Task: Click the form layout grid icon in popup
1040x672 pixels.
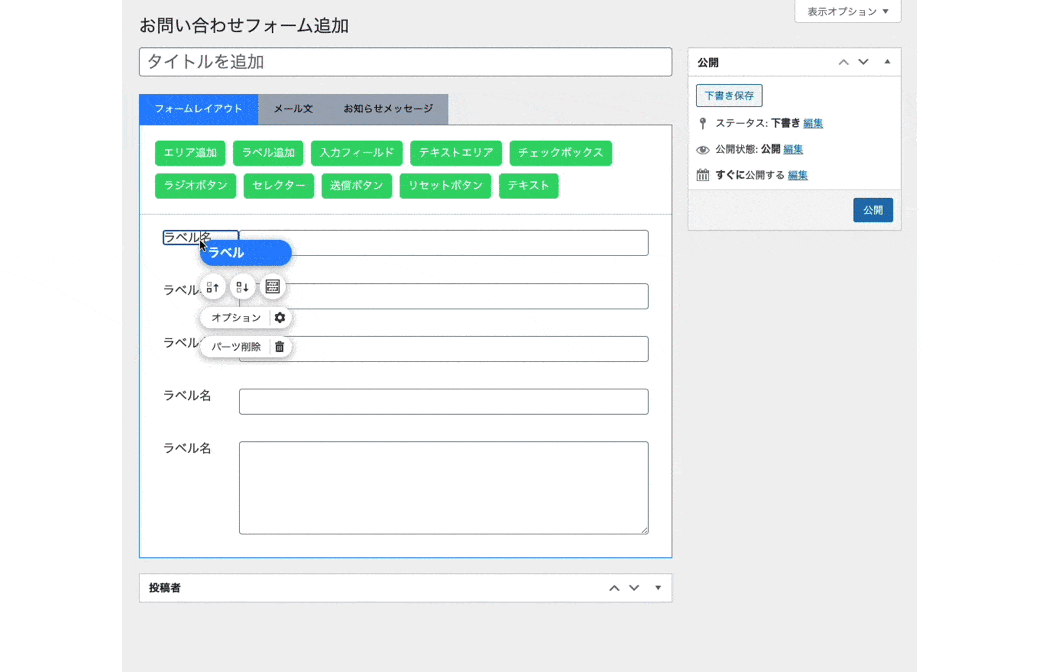Action: [x=272, y=287]
